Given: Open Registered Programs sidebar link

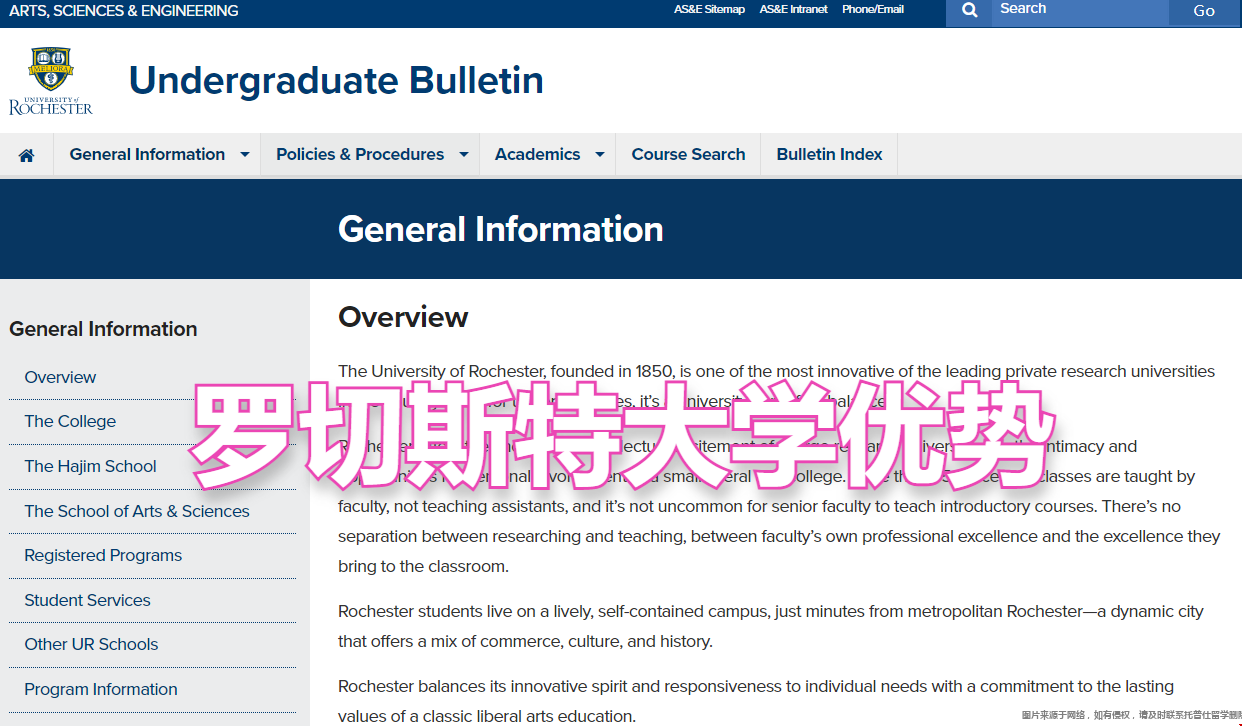Looking at the screenshot, I should click(103, 555).
